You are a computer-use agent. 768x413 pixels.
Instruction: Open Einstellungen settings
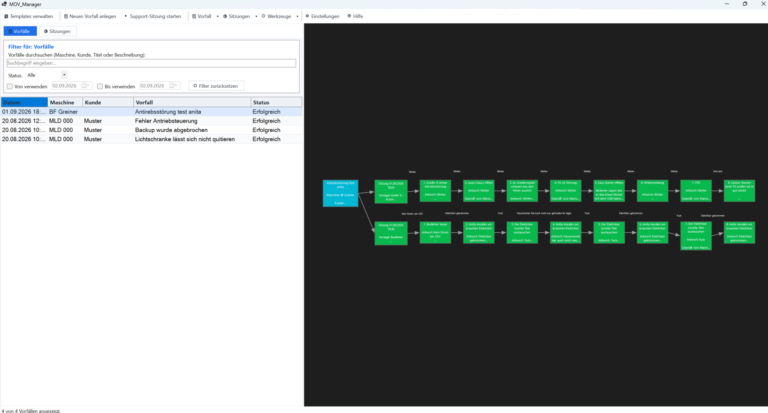click(x=322, y=16)
